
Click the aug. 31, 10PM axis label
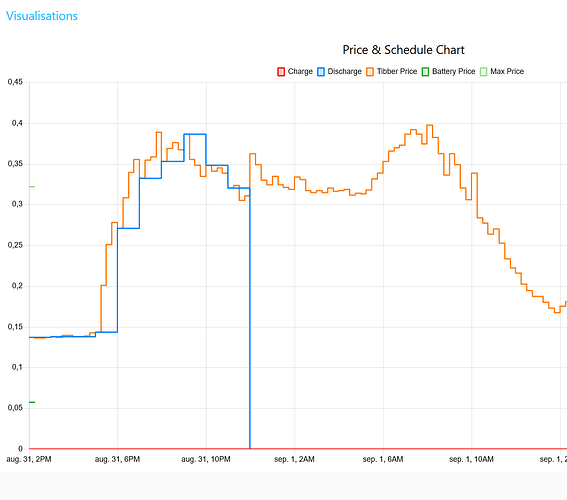206,460
